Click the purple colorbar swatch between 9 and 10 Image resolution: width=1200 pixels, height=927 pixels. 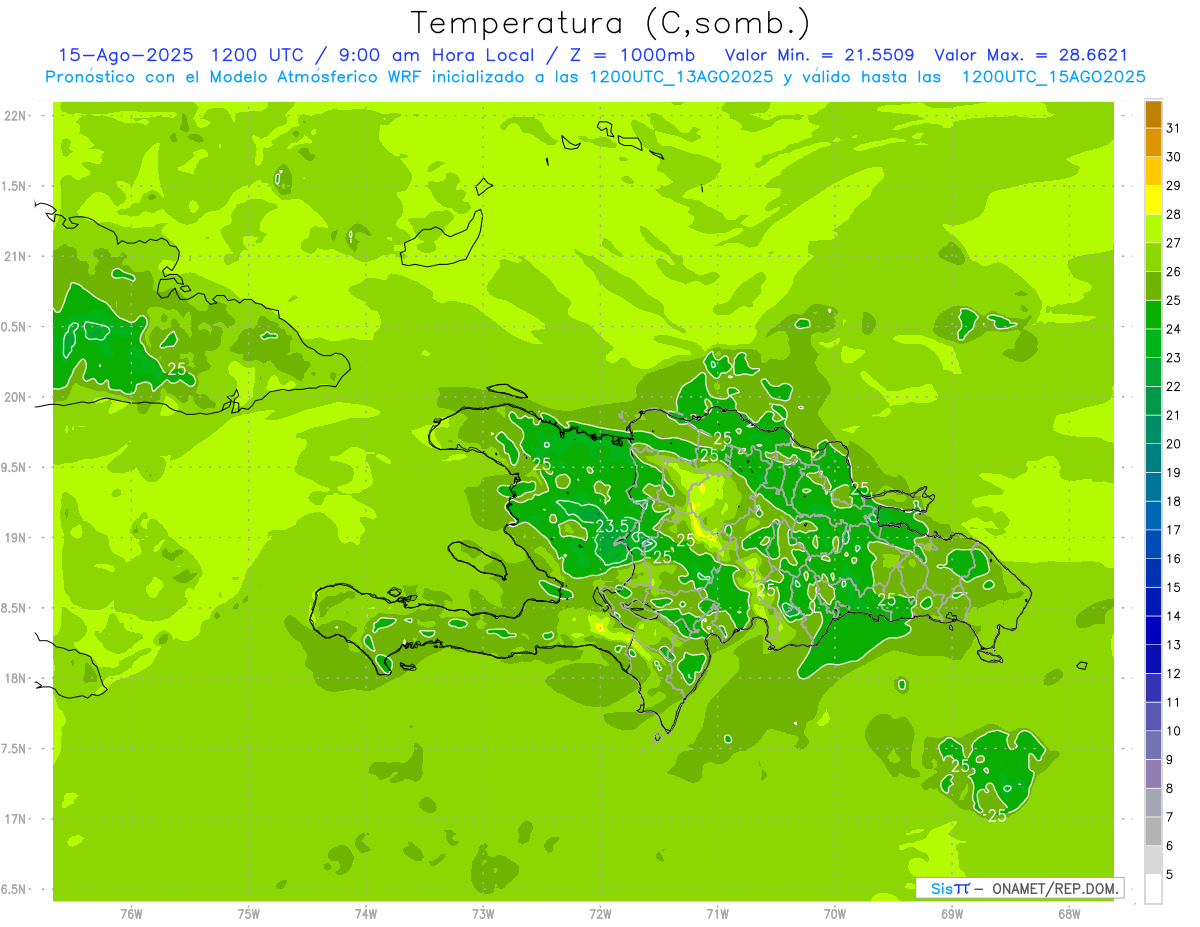[x=1153, y=745]
